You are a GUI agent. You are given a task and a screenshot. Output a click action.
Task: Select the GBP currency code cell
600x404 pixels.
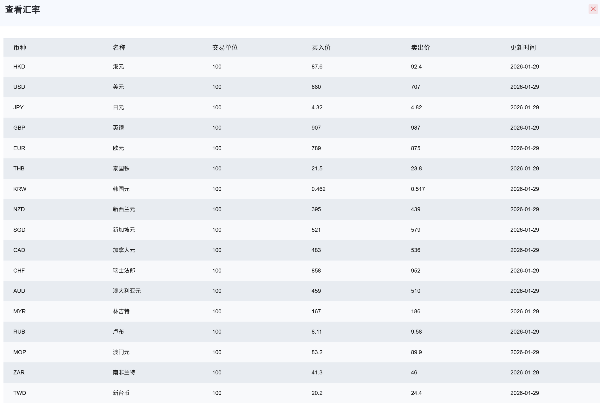(x=19, y=128)
